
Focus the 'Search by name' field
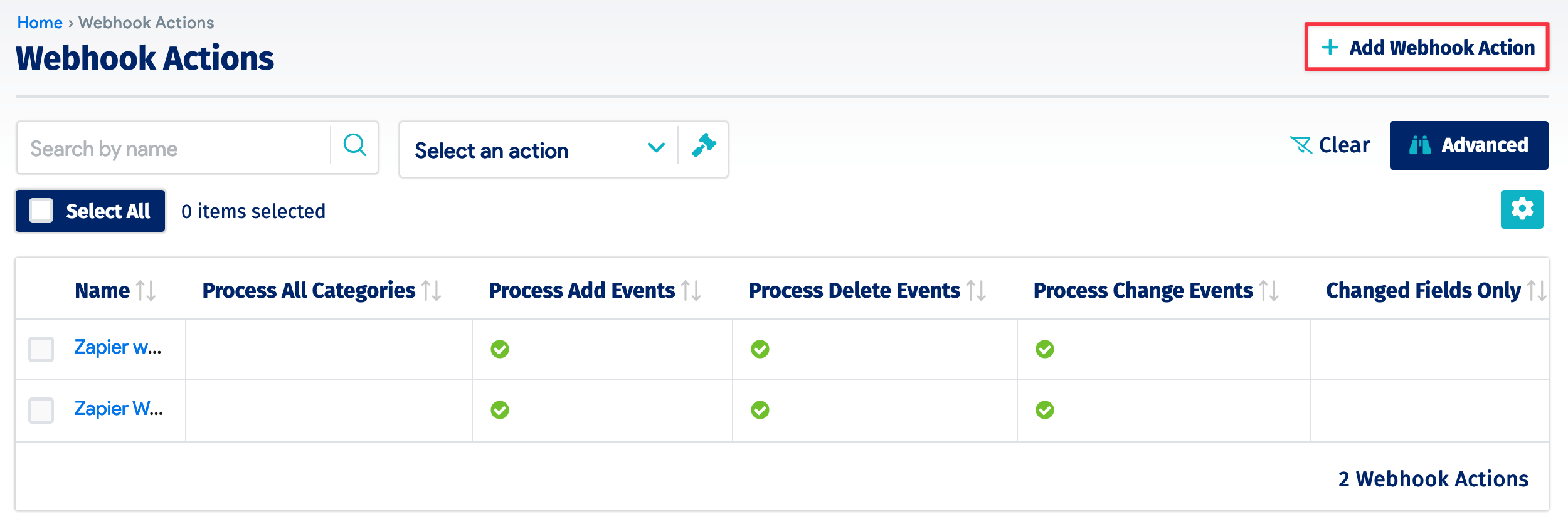point(174,148)
